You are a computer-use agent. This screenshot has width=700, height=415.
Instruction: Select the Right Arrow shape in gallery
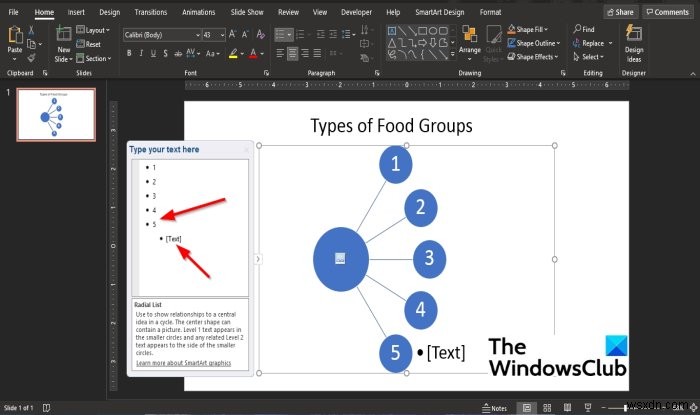[422, 43]
